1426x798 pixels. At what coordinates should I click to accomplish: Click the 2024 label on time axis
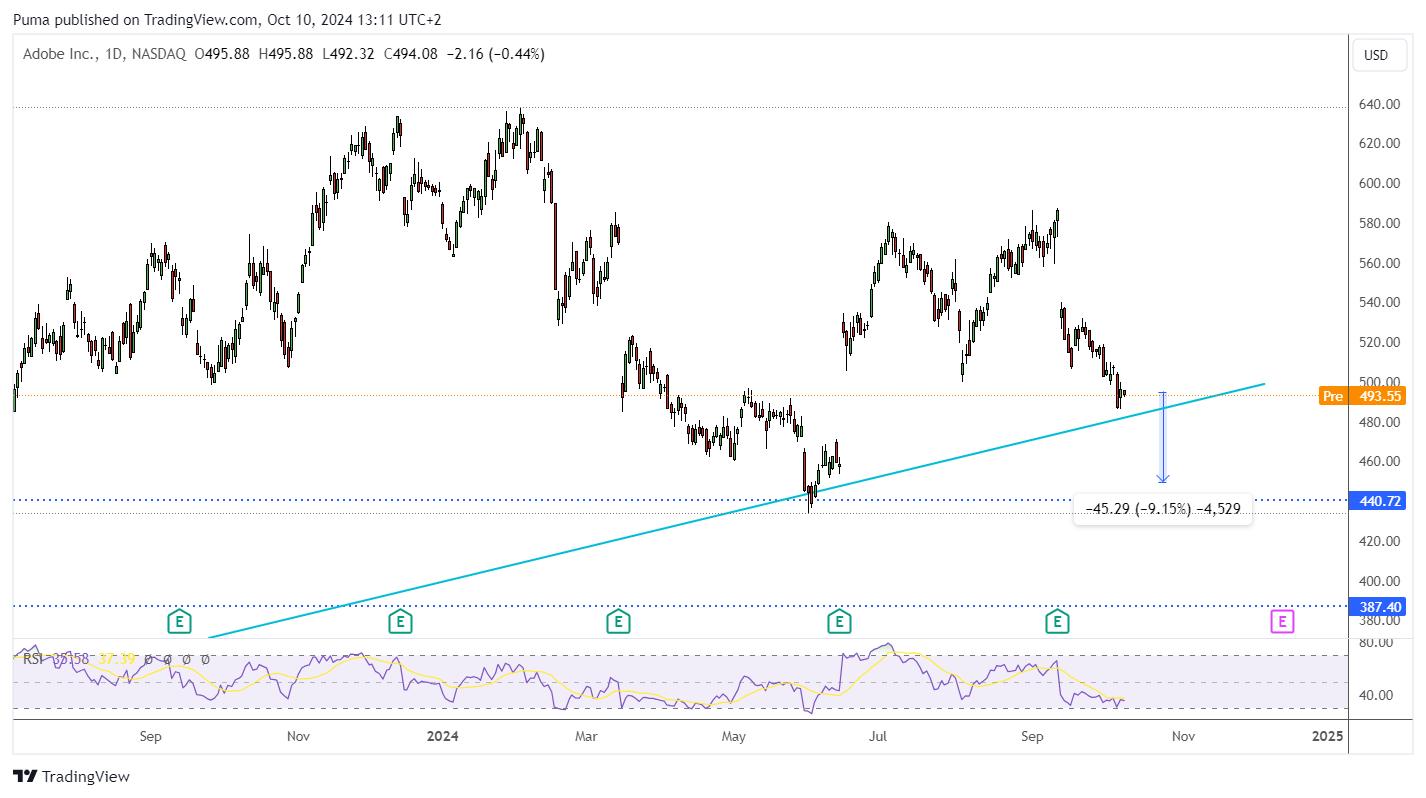coord(442,736)
